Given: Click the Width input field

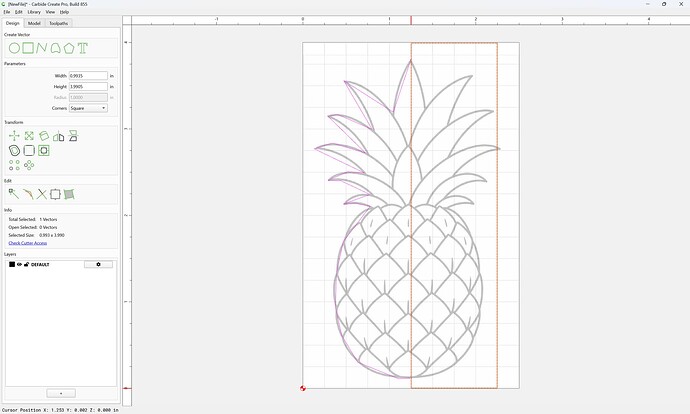Looking at the screenshot, I should 88,76.
